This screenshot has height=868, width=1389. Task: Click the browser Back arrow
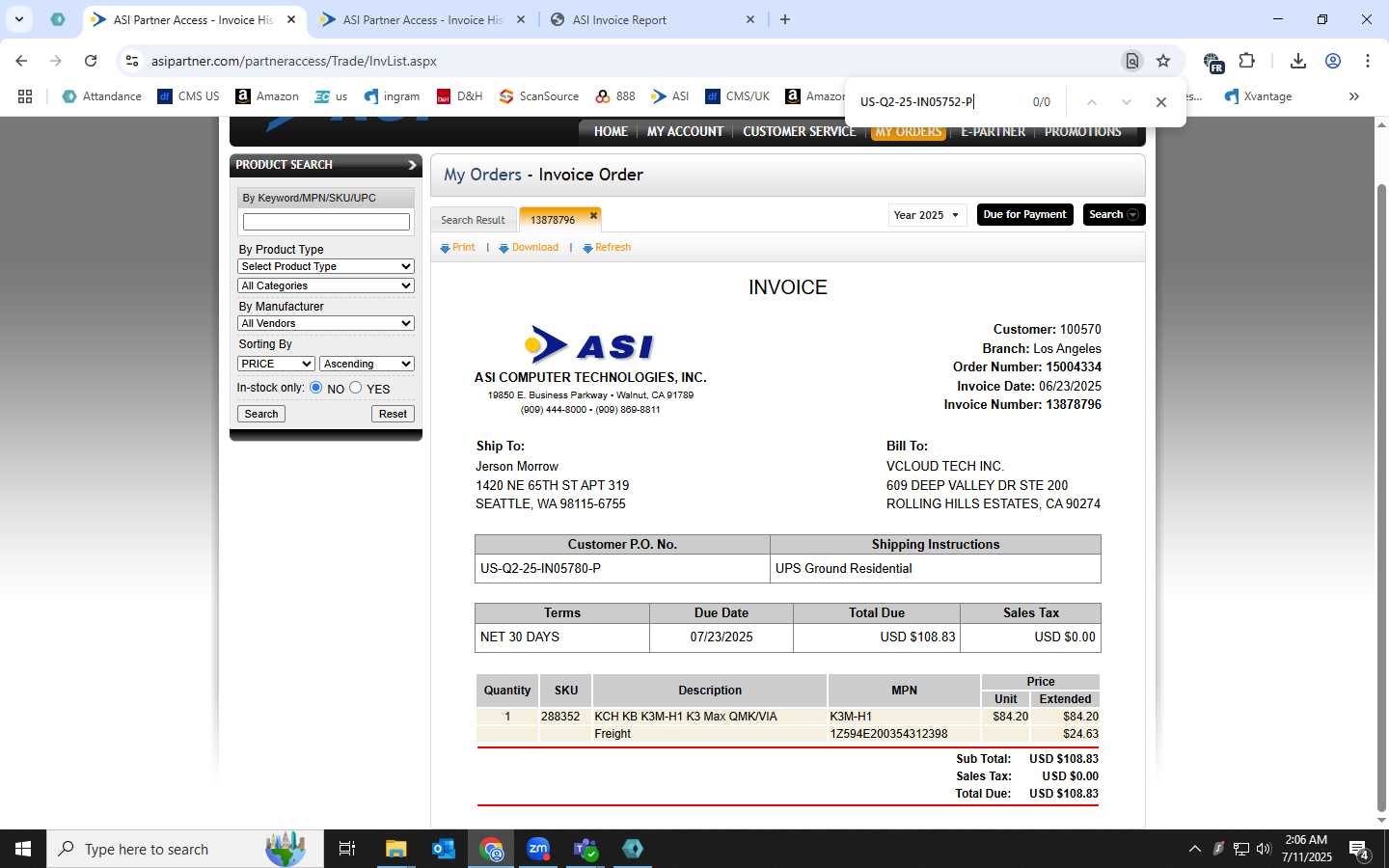click(21, 61)
